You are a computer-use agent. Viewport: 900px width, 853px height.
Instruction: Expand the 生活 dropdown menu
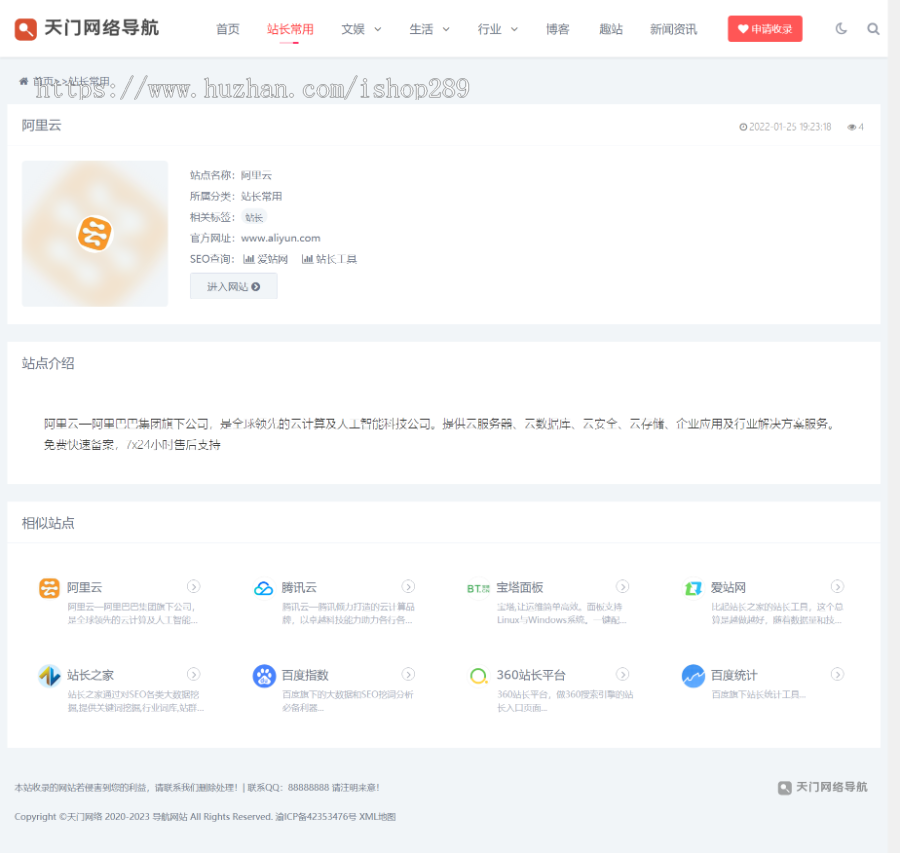pos(429,29)
